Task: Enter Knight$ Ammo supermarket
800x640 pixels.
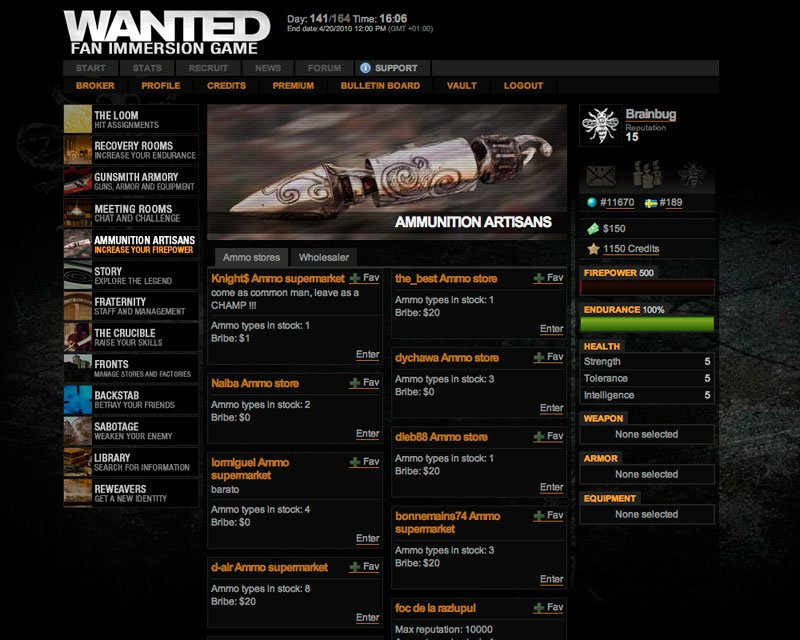Action: click(x=367, y=354)
